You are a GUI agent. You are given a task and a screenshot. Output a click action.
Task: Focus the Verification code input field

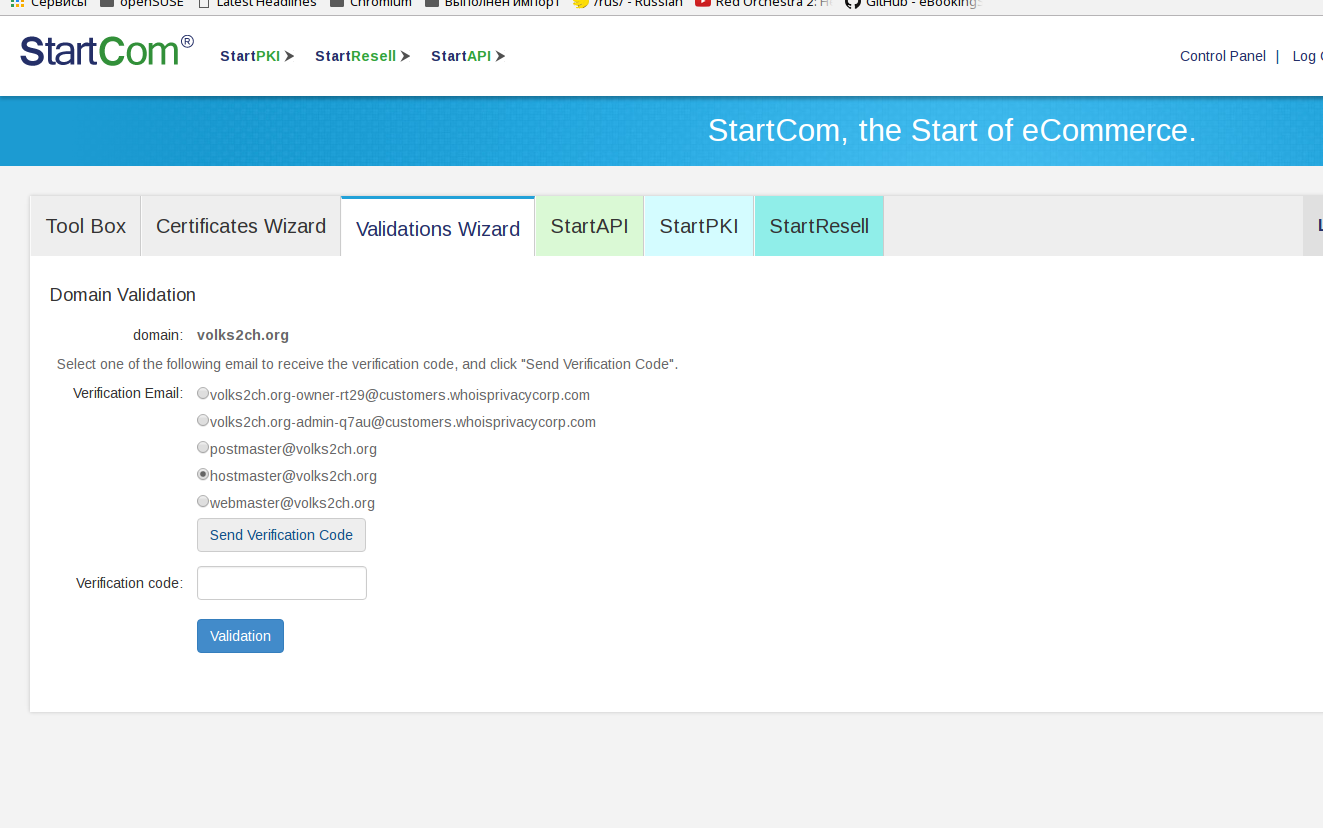click(x=282, y=583)
